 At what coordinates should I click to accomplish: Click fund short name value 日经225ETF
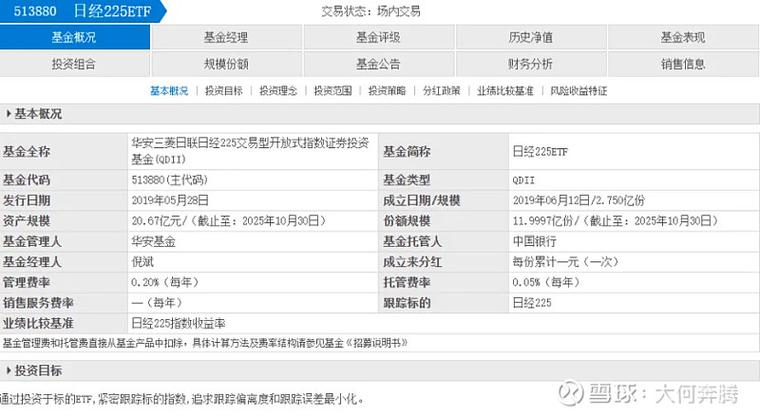540,151
